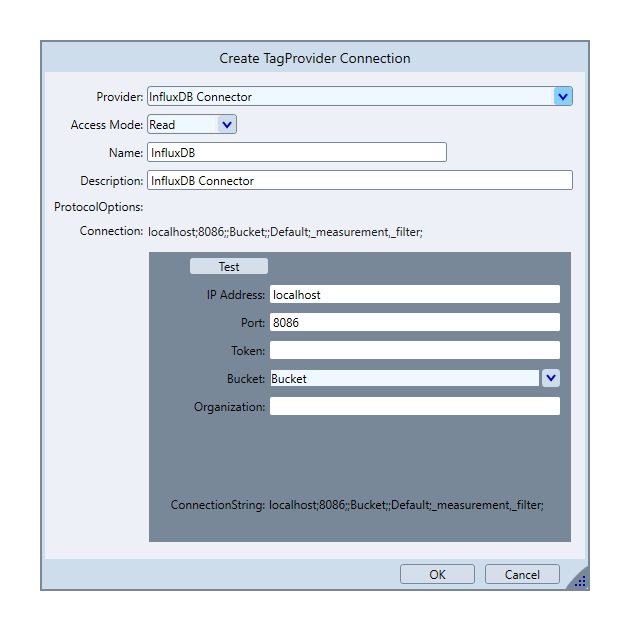Screen dimensions: 630x631
Task: Click the InfluxDB Connector provider combo box
Action: [x=350, y=97]
